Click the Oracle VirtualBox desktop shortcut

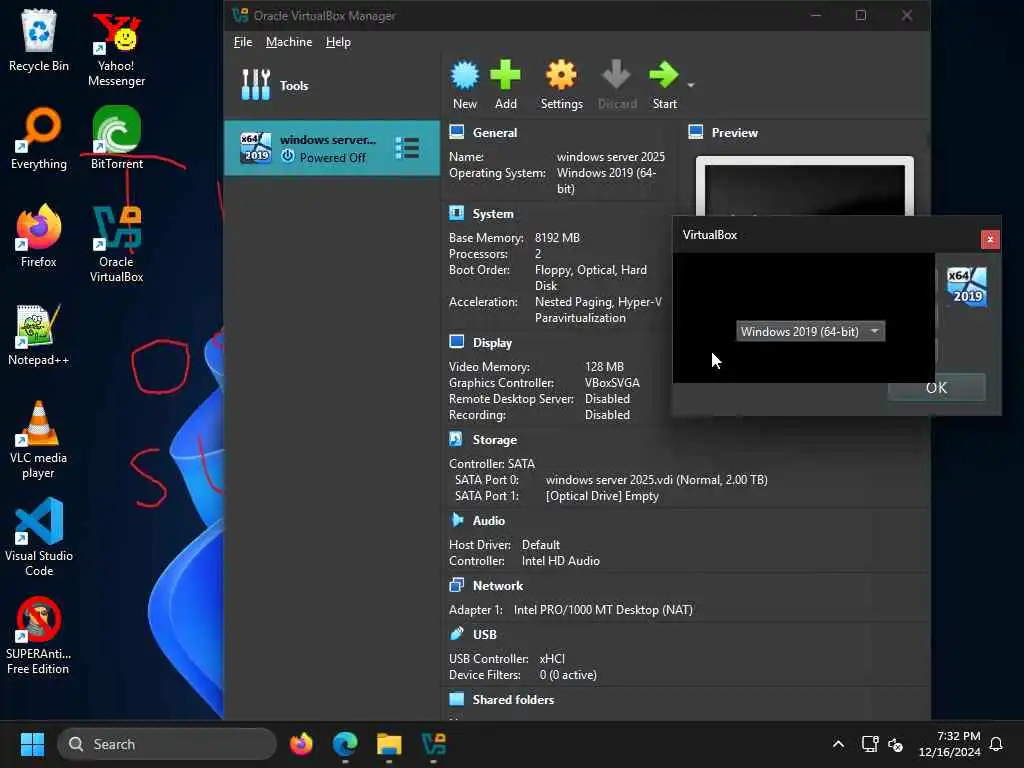coord(116,244)
